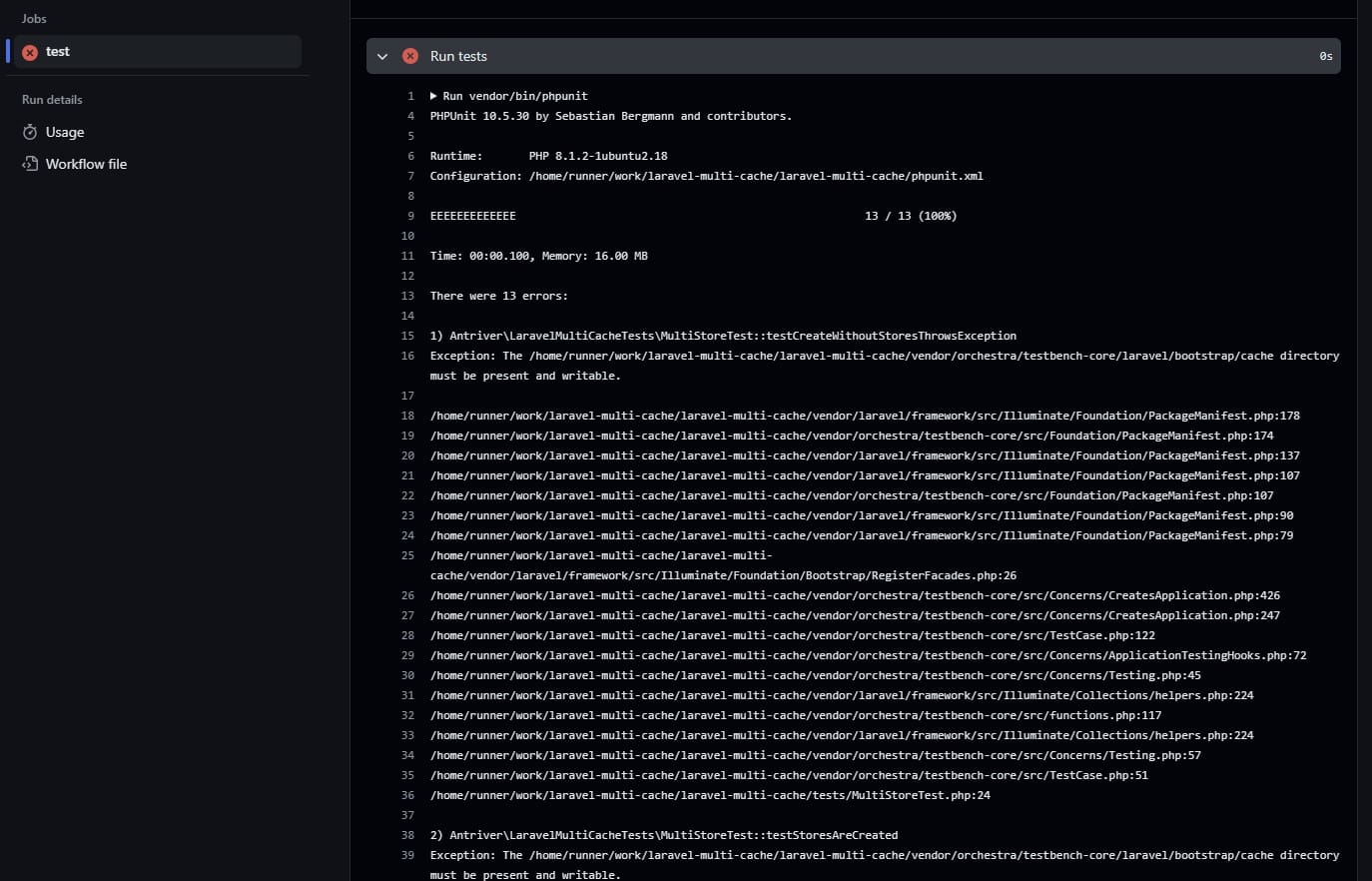This screenshot has height=881, width=1372.
Task: Select the Run tests step title
Action: [x=458, y=56]
